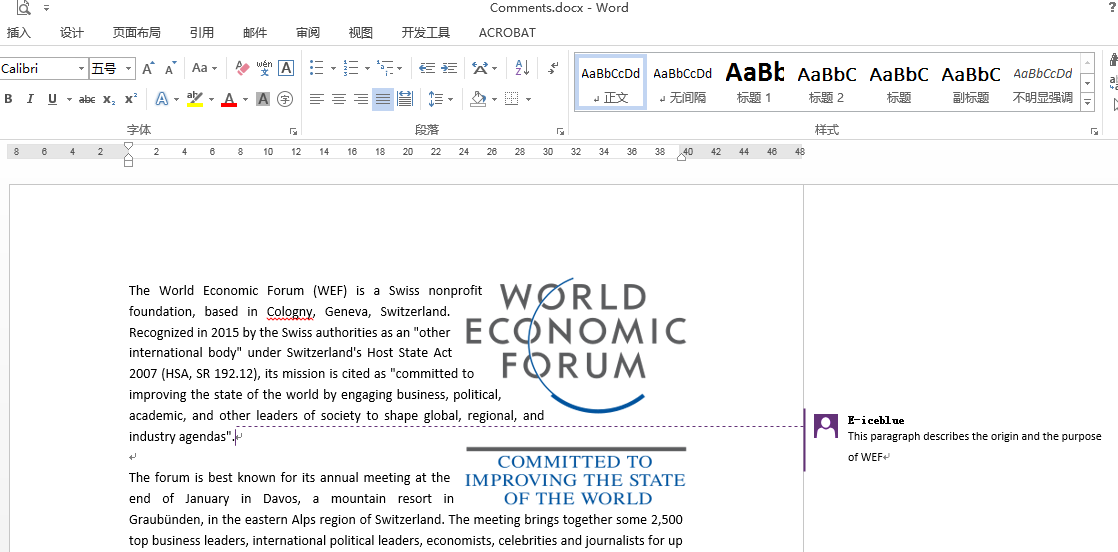Click the grow font size icon

(x=148, y=68)
